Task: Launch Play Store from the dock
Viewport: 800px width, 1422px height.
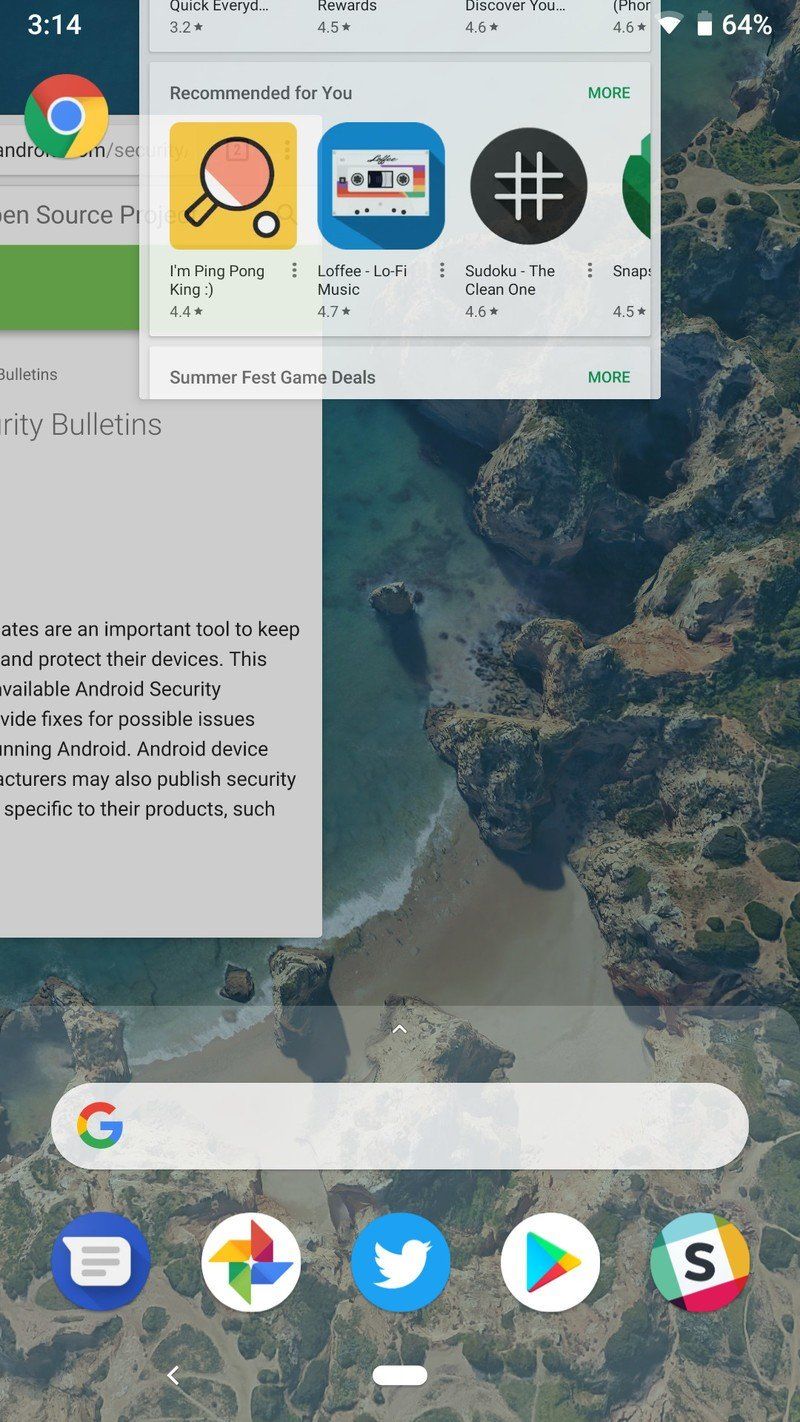Action: [550, 1262]
